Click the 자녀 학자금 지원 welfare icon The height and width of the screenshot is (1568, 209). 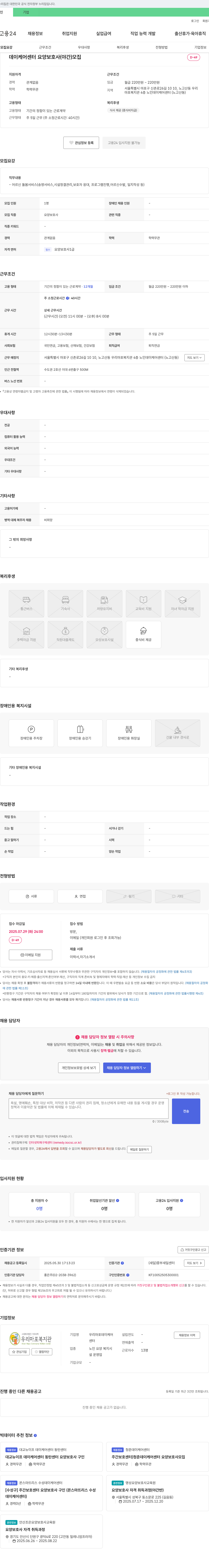tap(182, 603)
